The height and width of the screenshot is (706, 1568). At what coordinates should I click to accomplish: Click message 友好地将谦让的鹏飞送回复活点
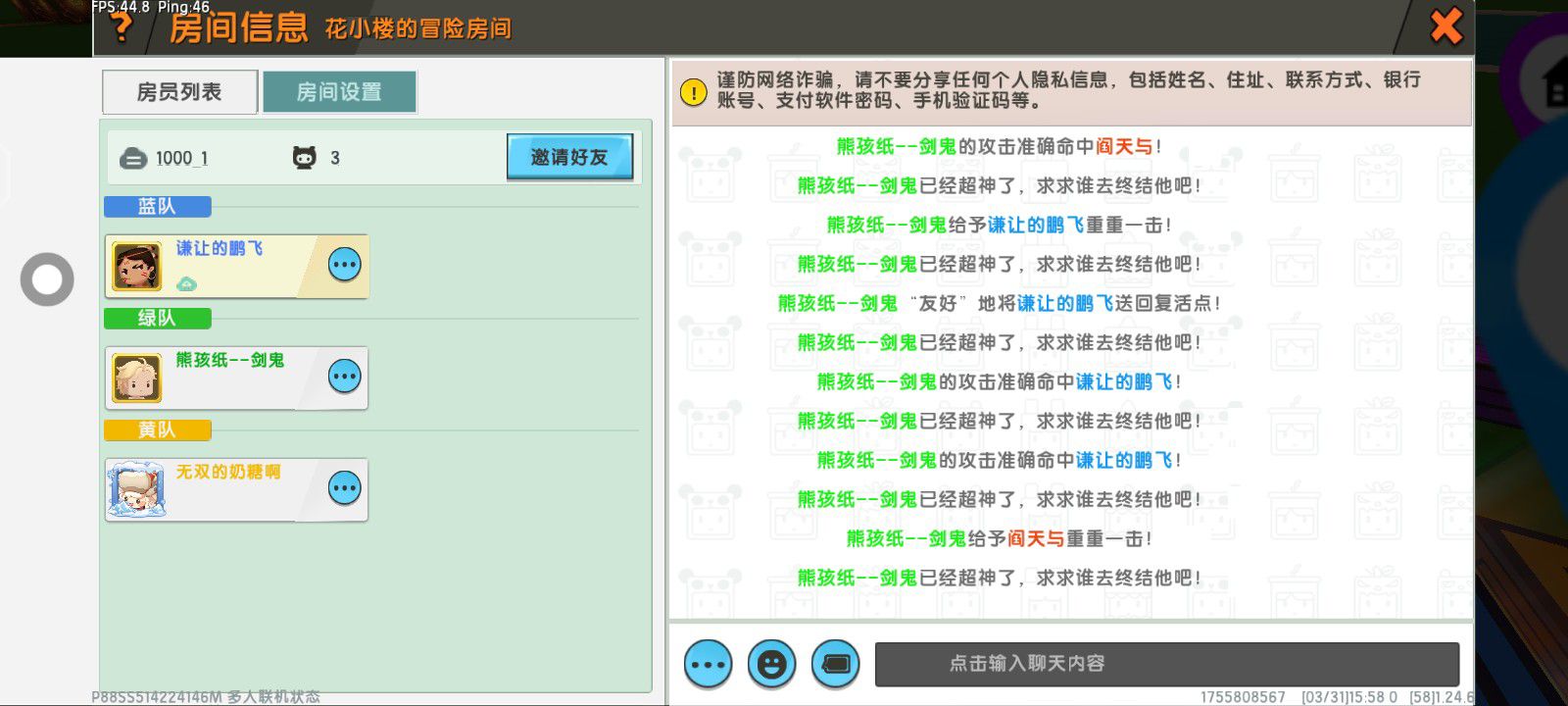click(999, 304)
